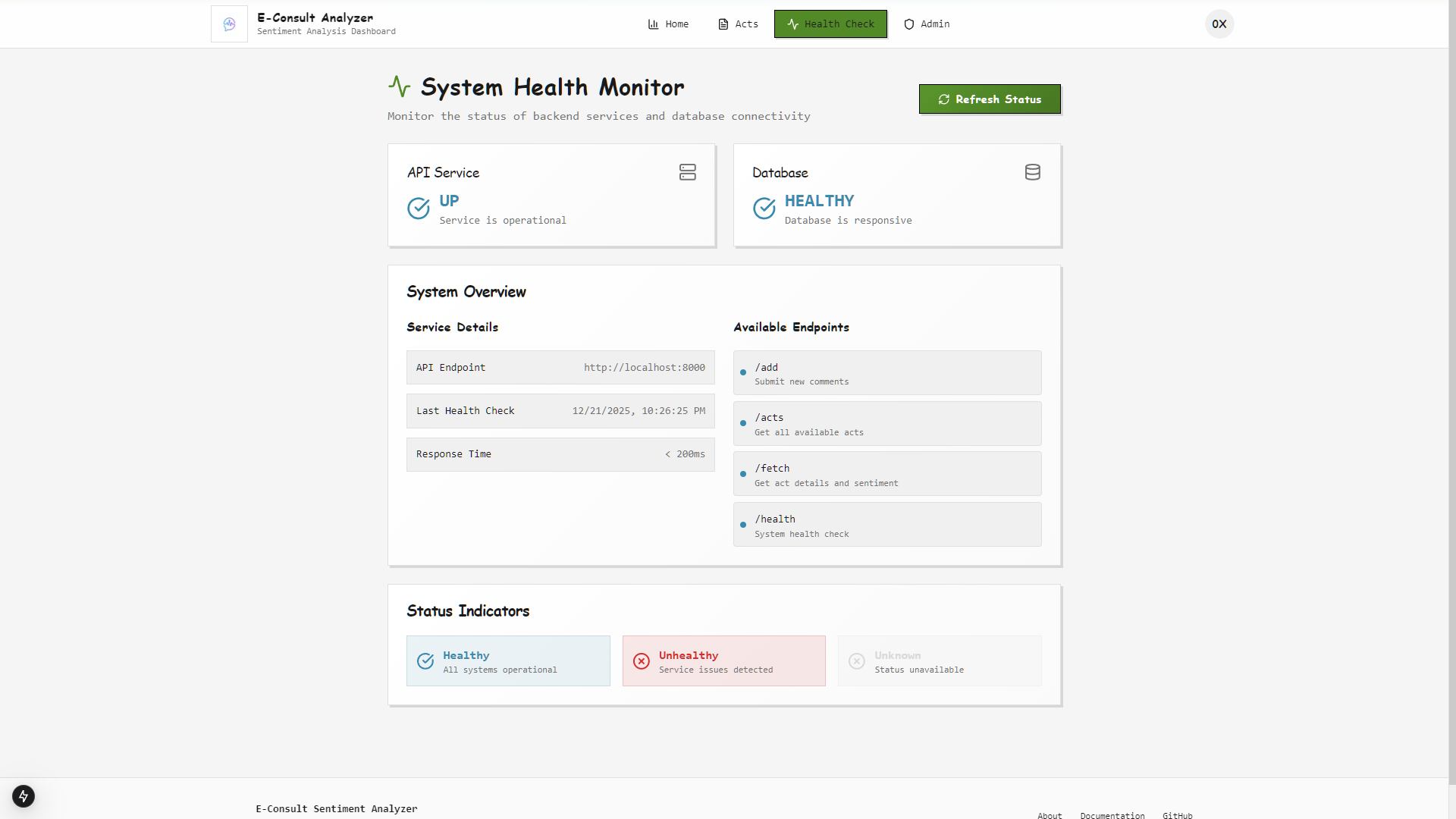Select the Home bar chart icon
Viewport: 1456px width, 819px height.
pos(653,24)
